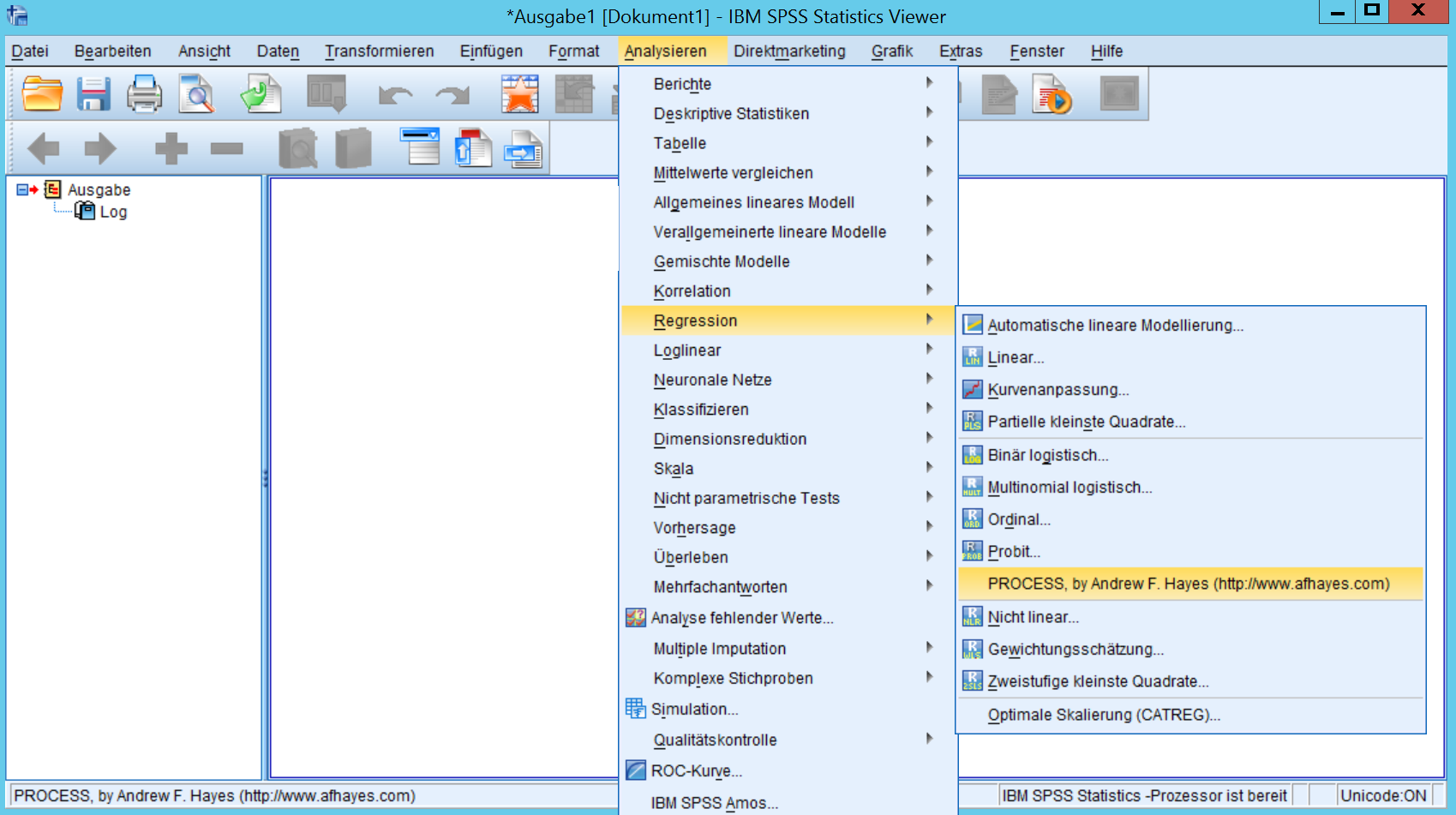Open the ROC-Kurve... entry
1456x815 pixels.
[x=788, y=770]
